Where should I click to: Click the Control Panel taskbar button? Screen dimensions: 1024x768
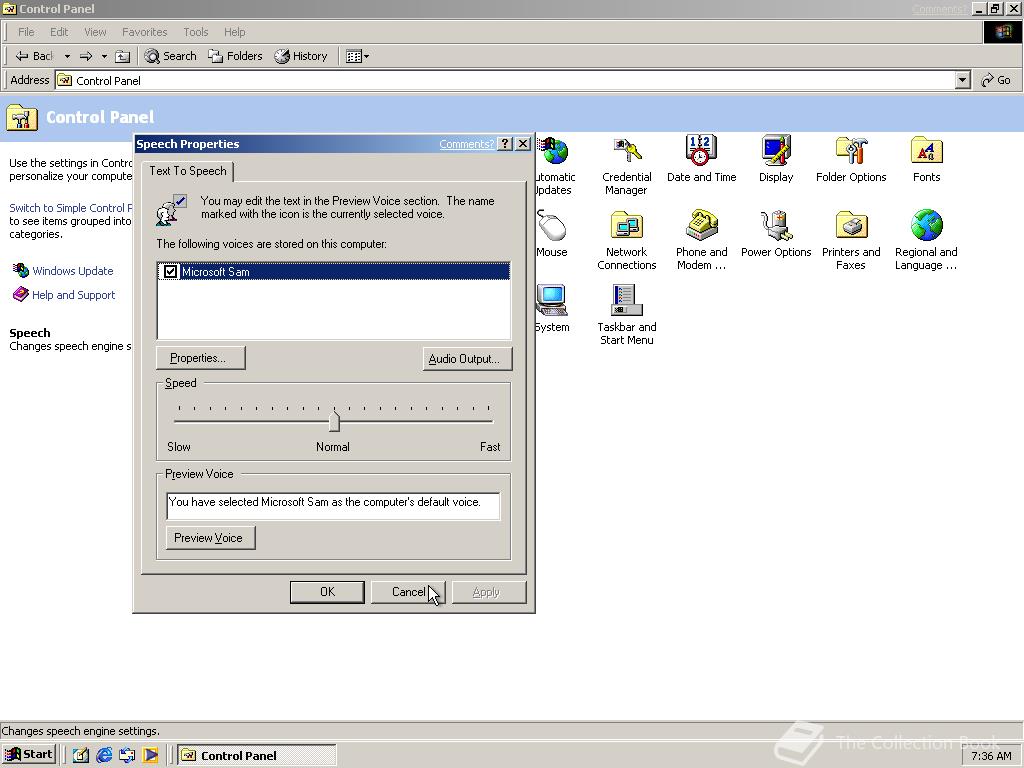click(x=257, y=756)
